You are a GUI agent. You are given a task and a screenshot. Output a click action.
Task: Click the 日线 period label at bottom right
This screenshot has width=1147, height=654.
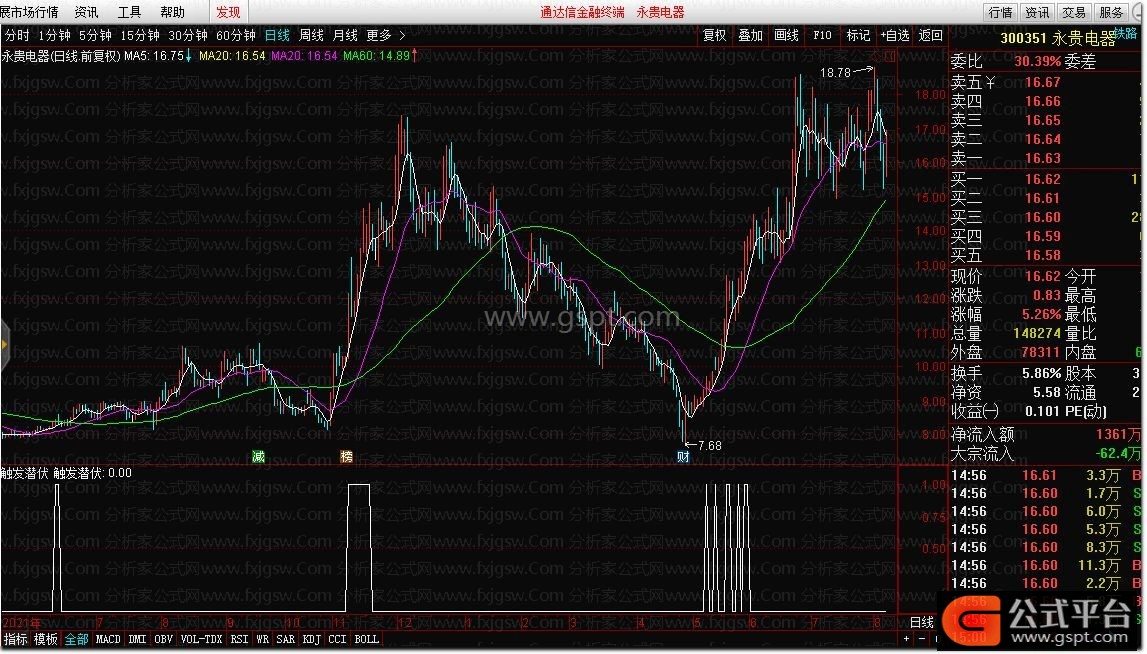click(922, 622)
